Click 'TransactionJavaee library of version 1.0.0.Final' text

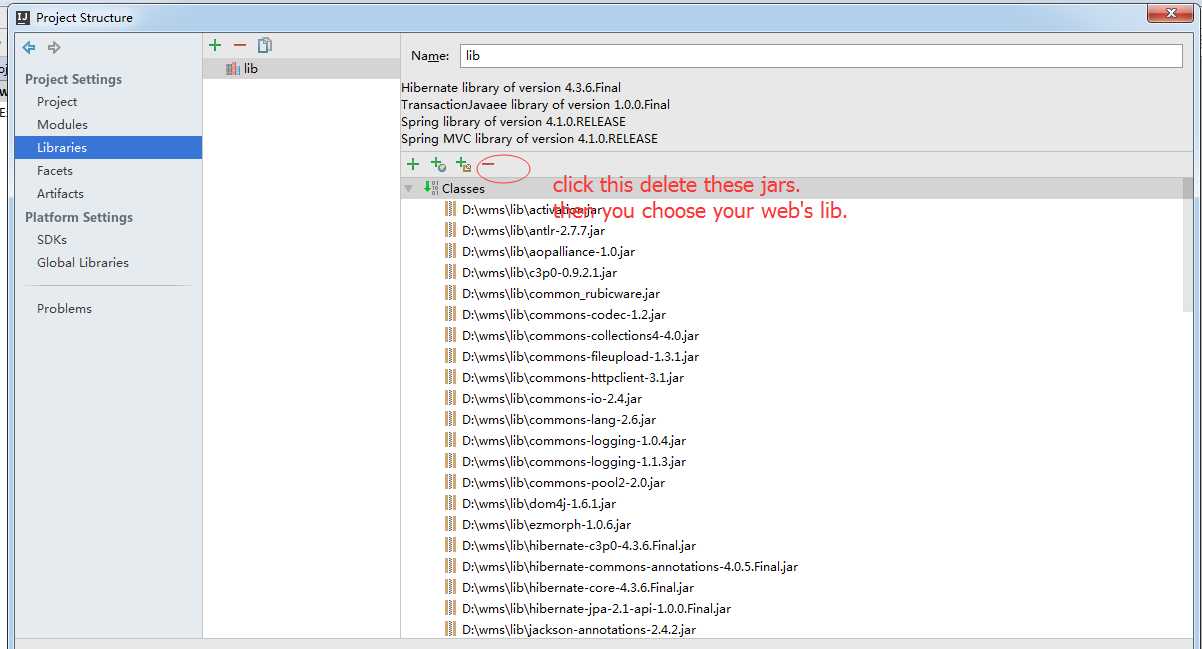(x=535, y=105)
